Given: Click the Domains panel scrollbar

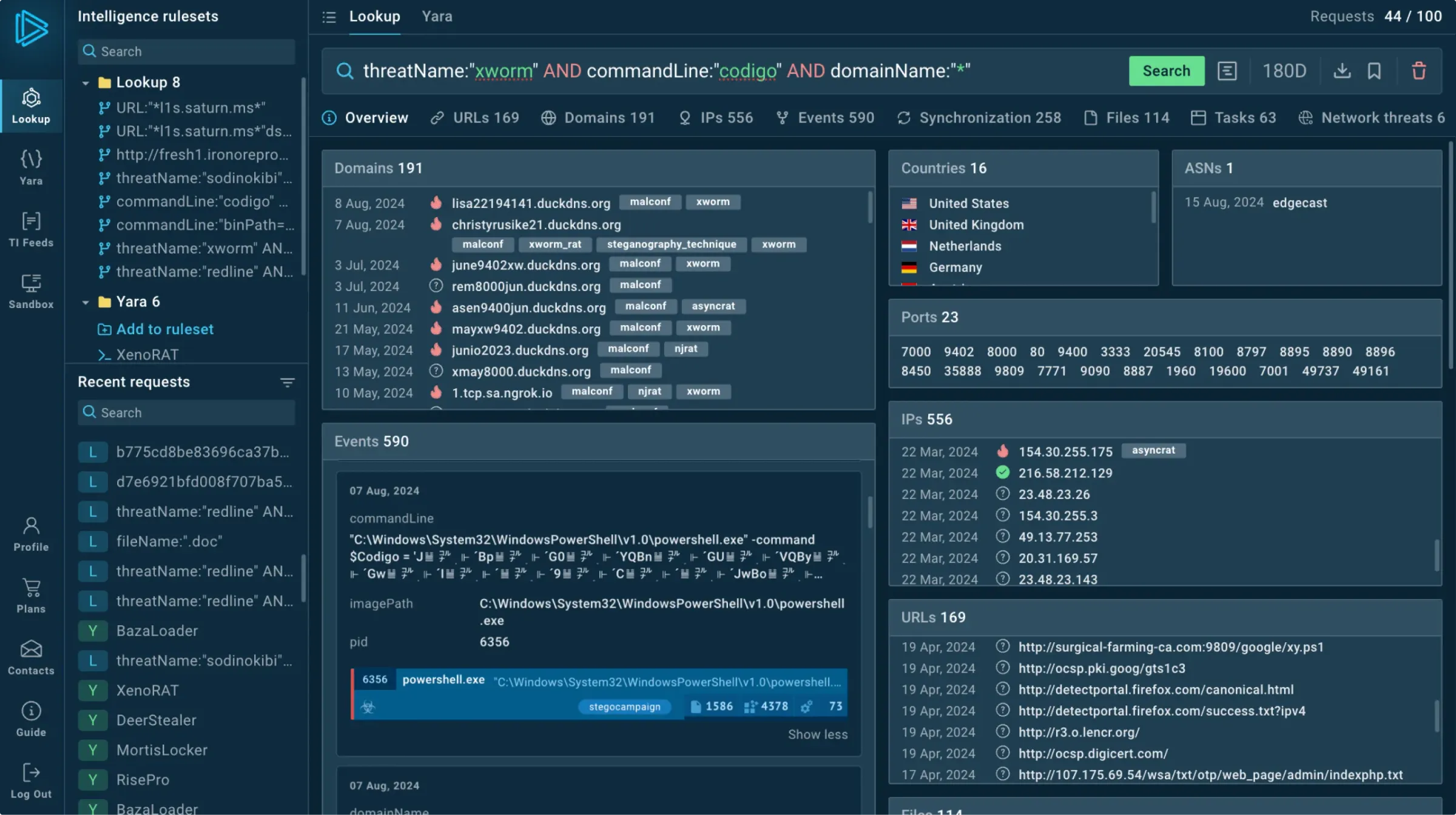Looking at the screenshot, I should click(870, 207).
